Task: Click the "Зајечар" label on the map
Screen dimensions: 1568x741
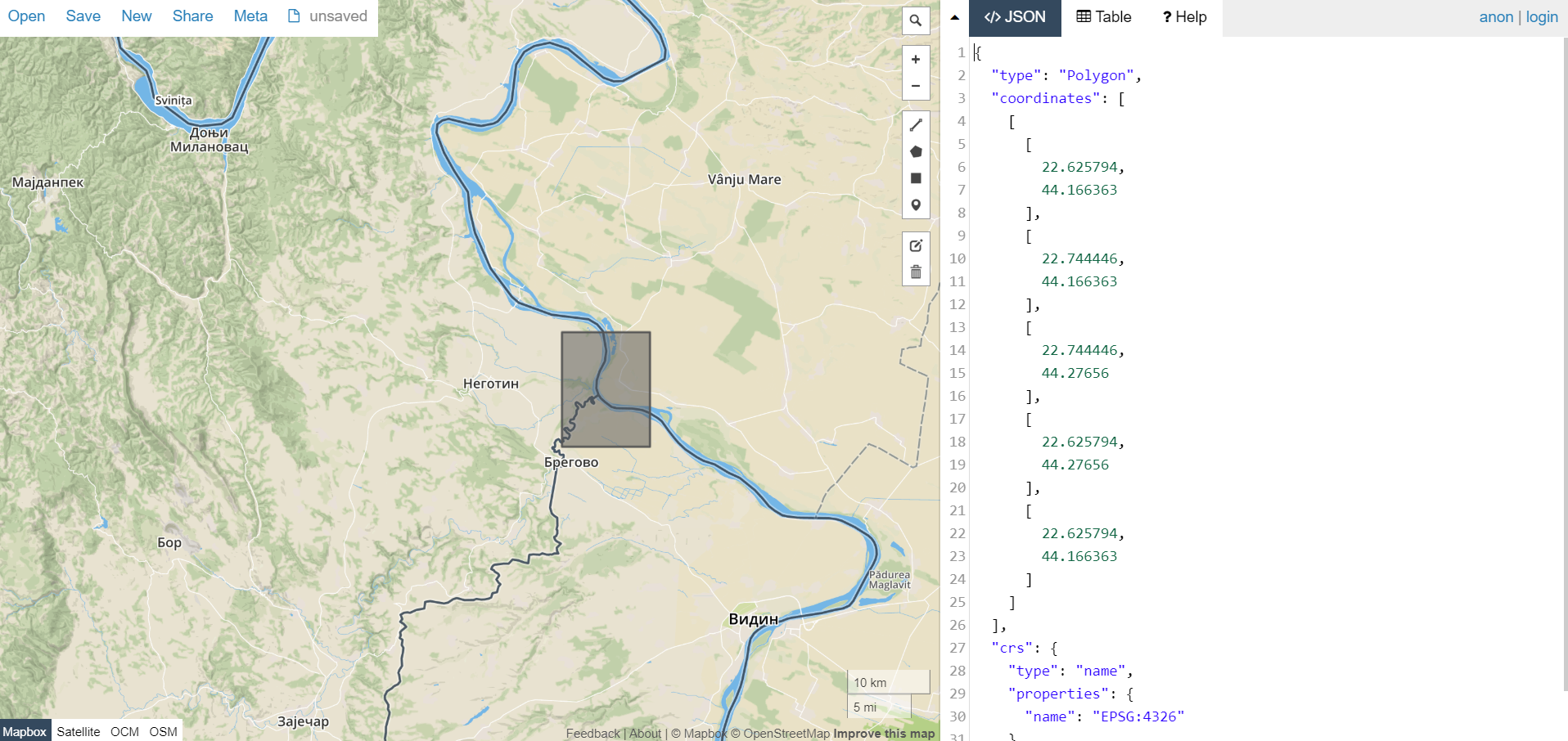Action: 303,721
